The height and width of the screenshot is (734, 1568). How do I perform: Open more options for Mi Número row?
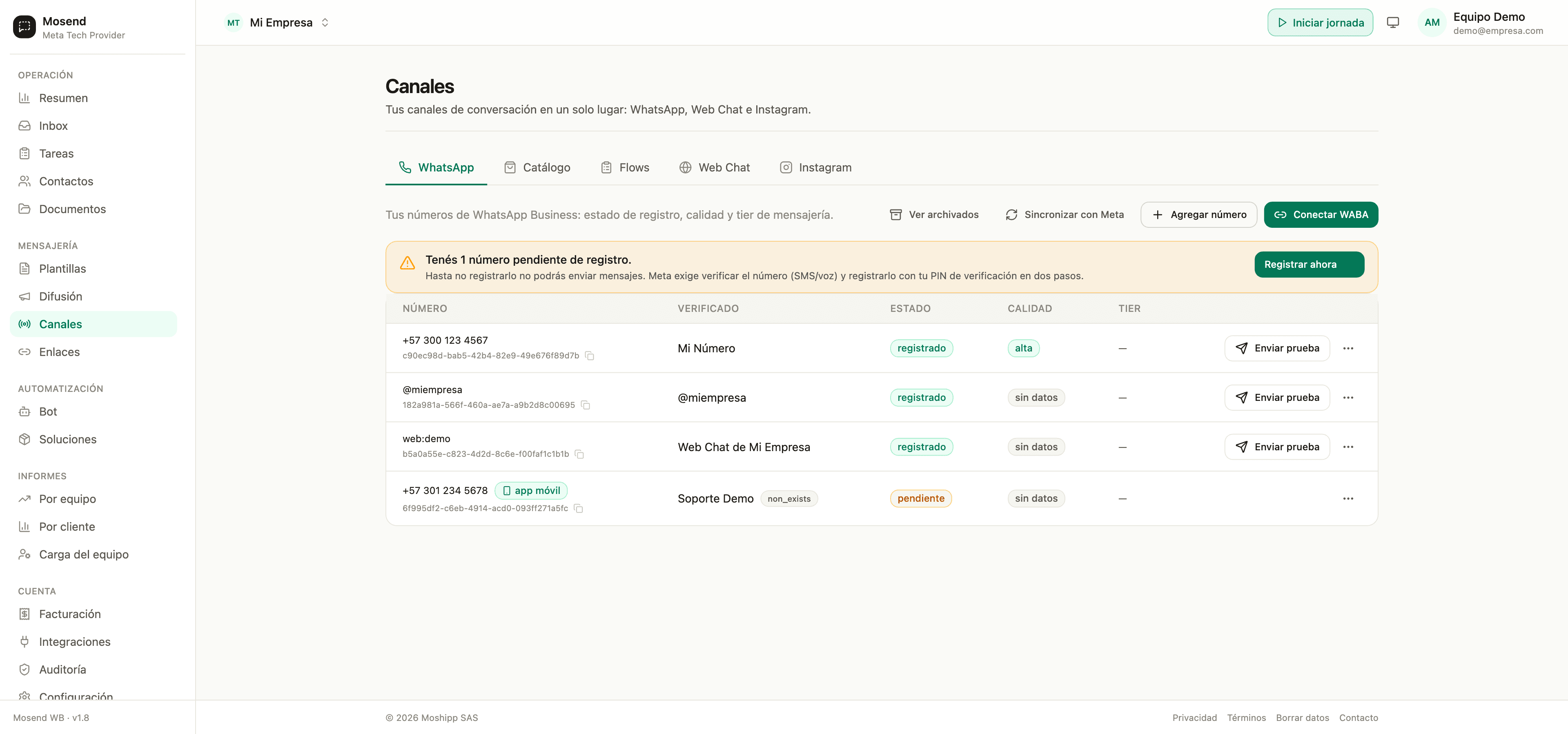click(x=1348, y=348)
